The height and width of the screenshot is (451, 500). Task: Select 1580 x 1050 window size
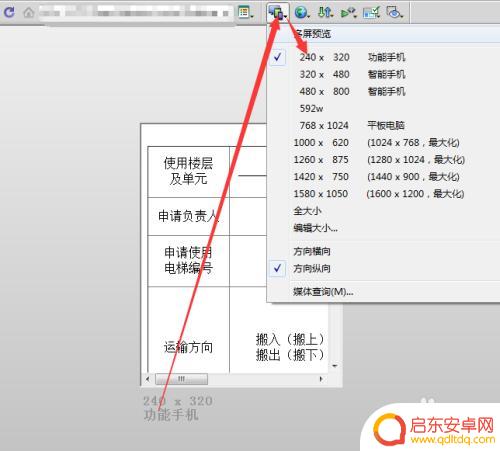(383, 194)
